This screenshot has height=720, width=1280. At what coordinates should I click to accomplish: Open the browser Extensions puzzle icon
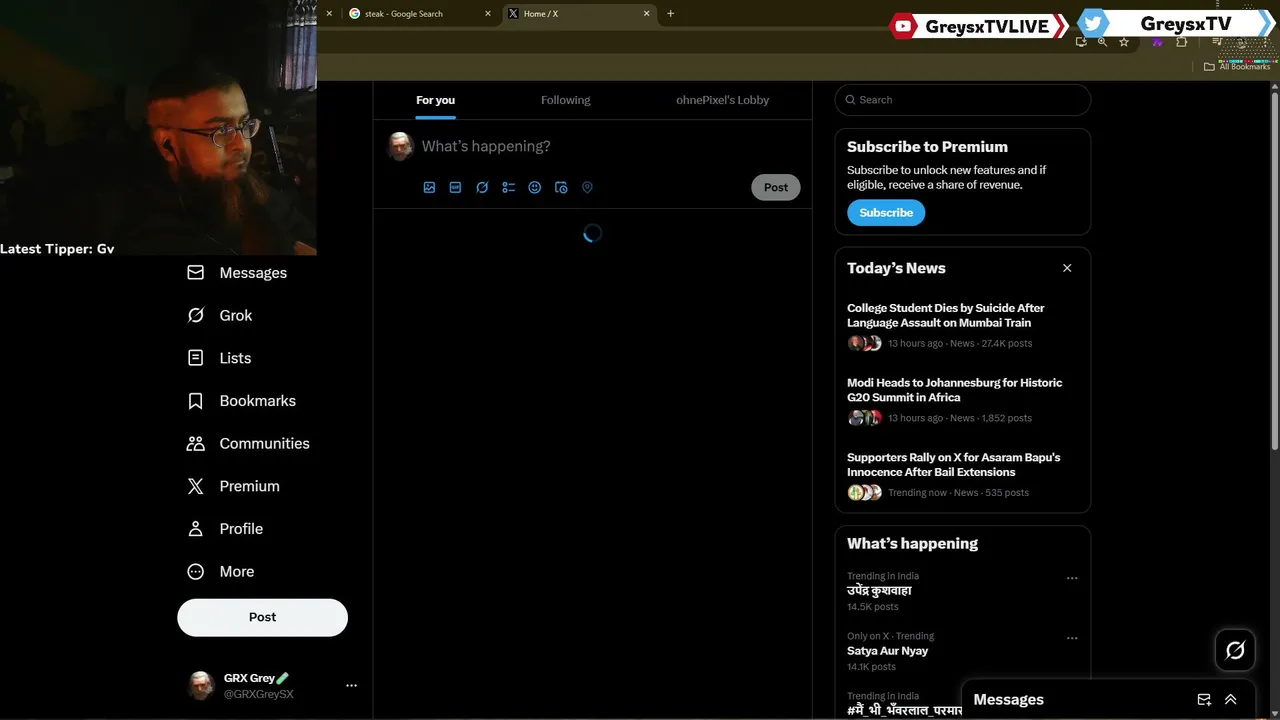[x=1182, y=42]
